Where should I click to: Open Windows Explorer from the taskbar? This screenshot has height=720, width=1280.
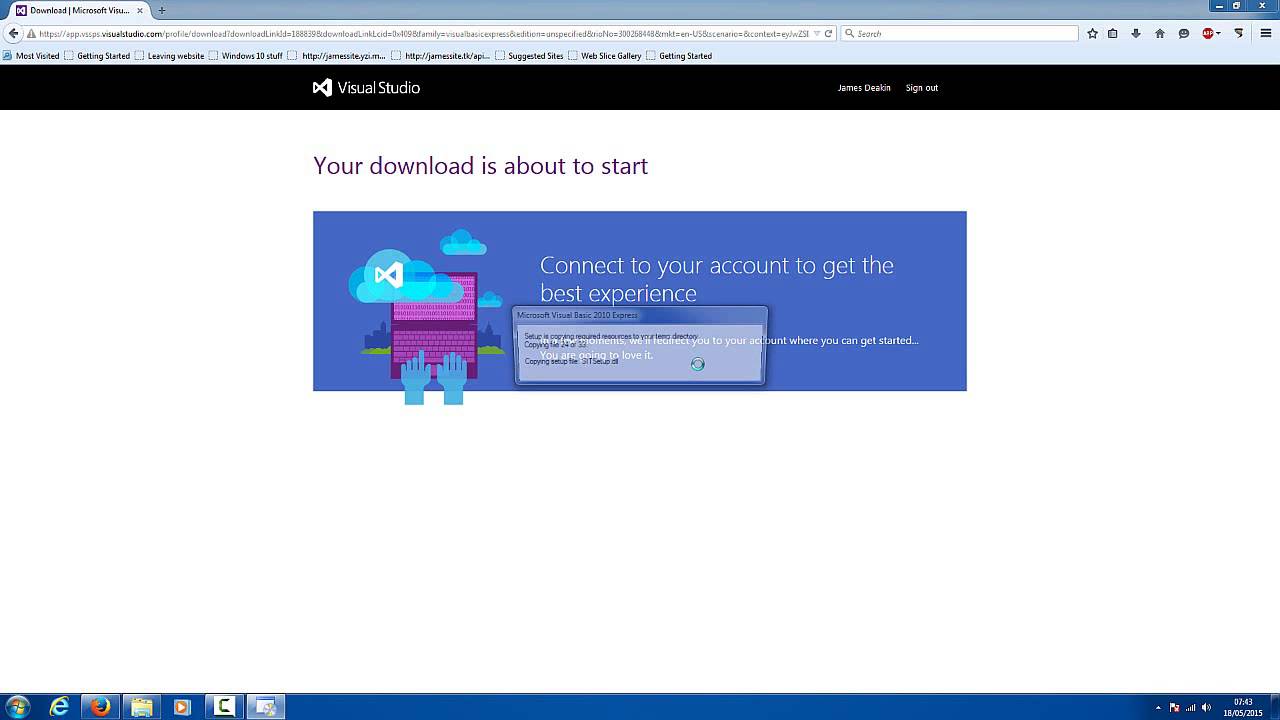point(142,707)
